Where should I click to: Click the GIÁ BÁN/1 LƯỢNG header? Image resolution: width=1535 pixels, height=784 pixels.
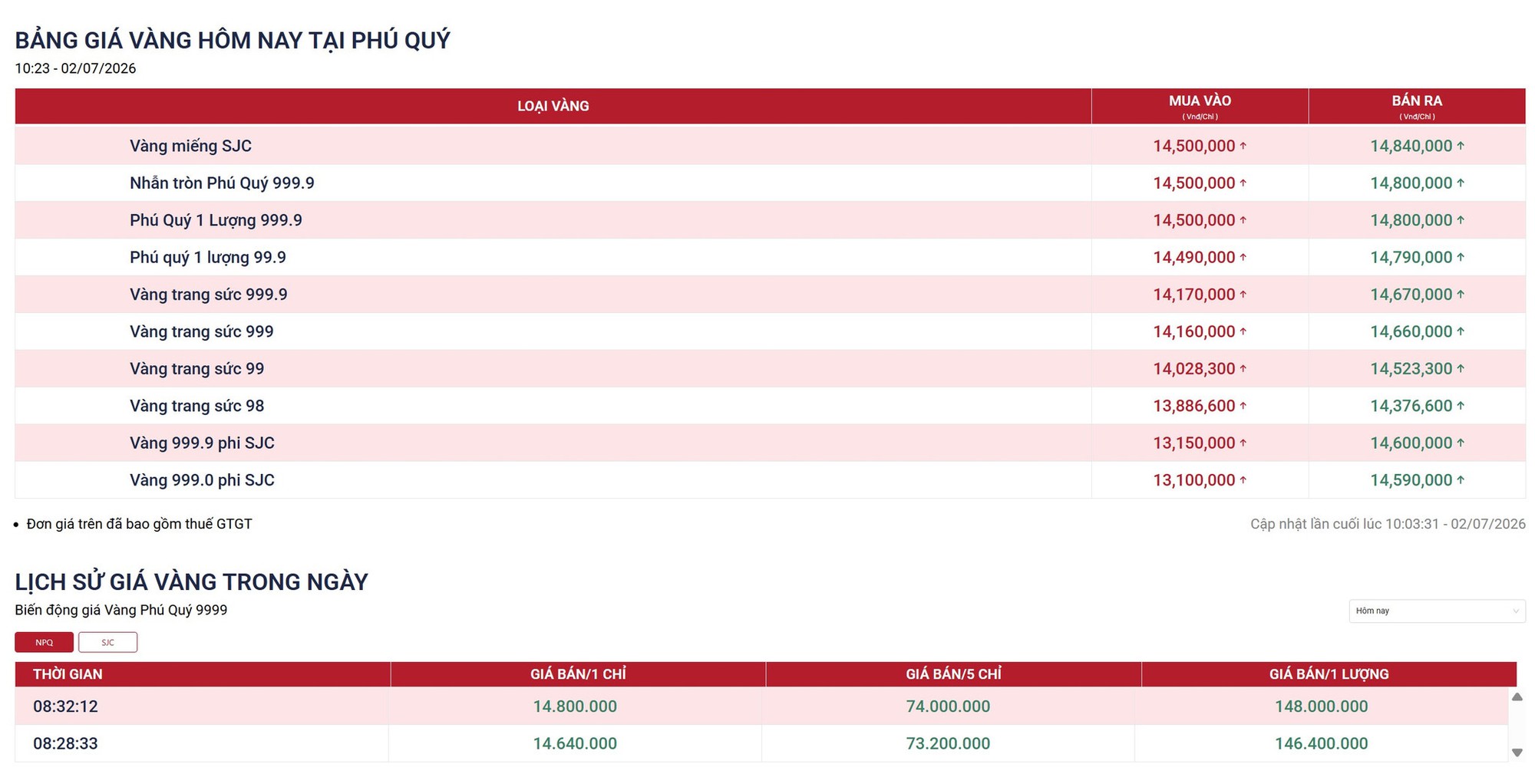point(1329,674)
